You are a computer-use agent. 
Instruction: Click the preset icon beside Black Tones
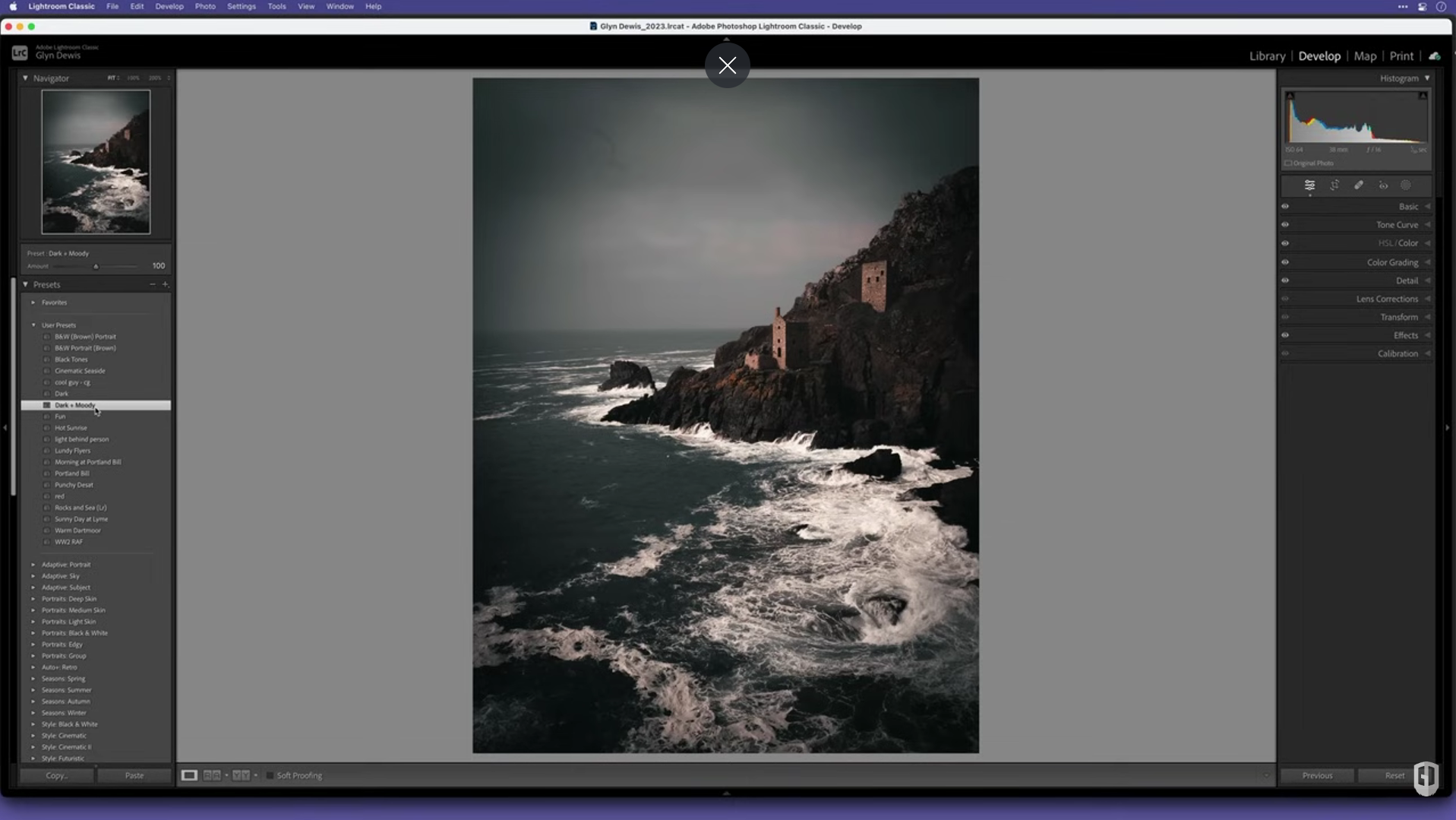pos(47,359)
